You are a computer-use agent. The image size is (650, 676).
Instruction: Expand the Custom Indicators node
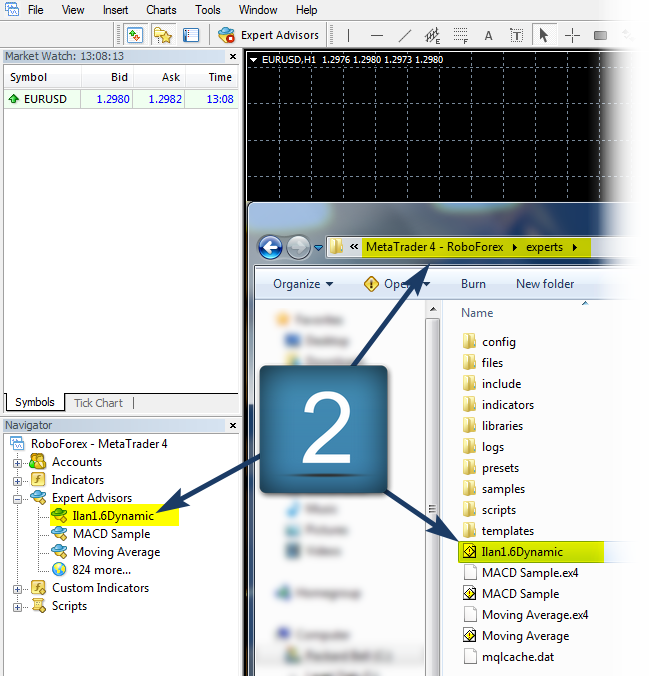pos(17,588)
